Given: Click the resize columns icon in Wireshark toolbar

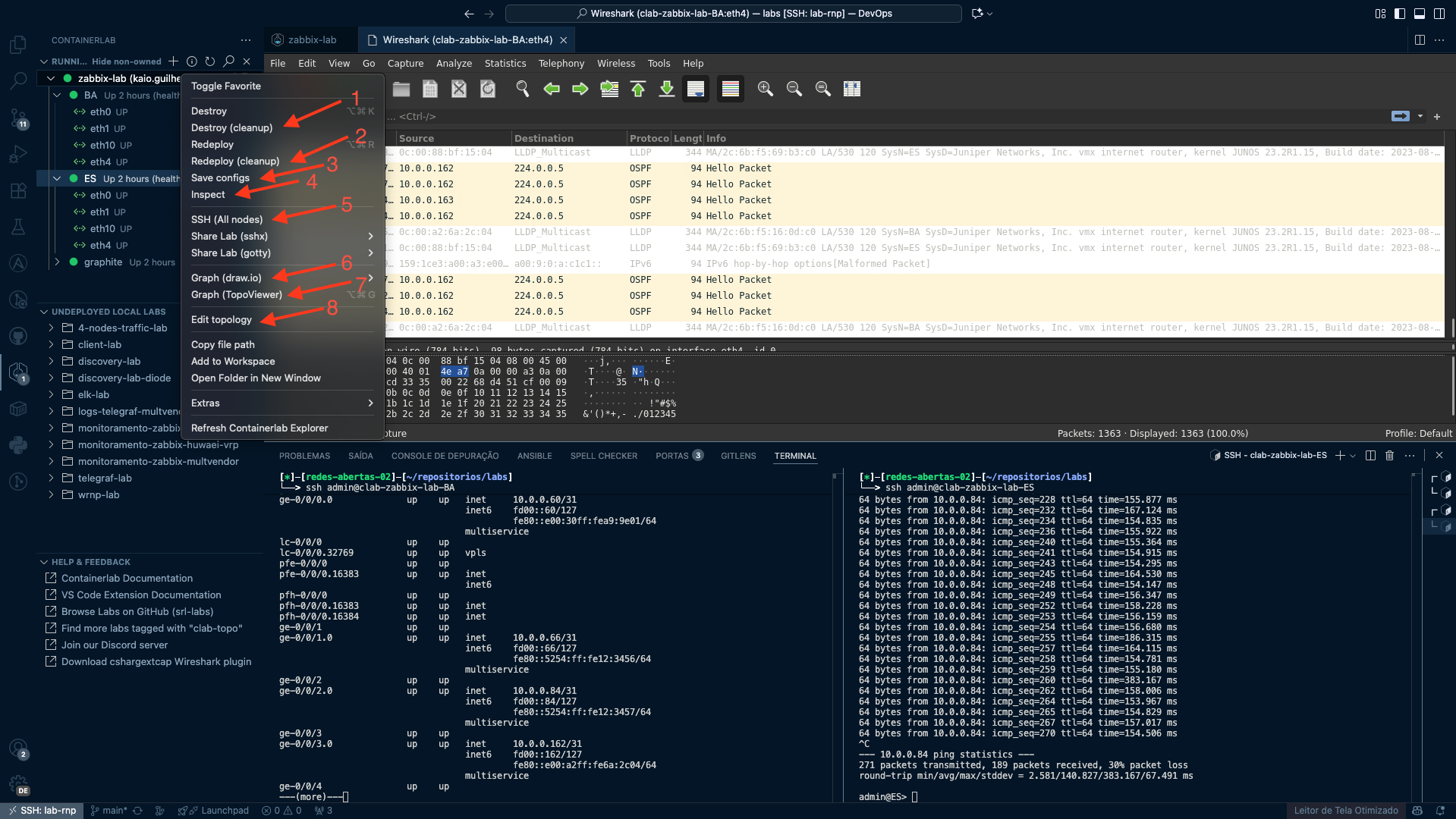Looking at the screenshot, I should [x=852, y=89].
